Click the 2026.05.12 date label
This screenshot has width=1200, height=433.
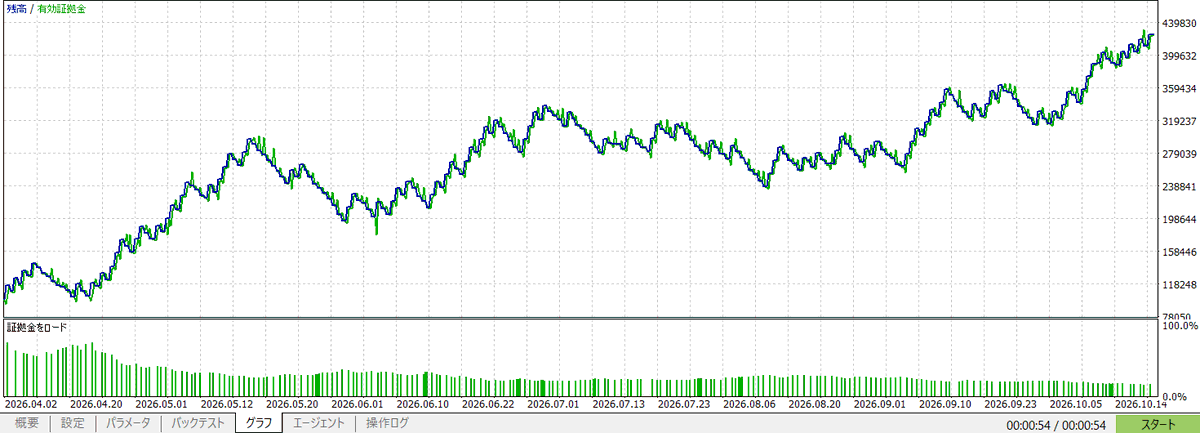pyautogui.click(x=228, y=405)
